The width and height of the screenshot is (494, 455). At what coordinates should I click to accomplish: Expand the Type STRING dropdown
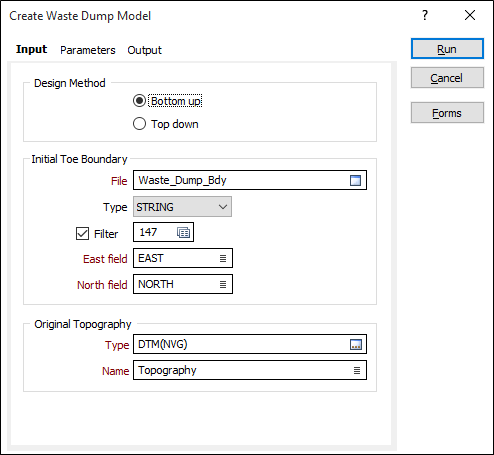[x=182, y=207]
